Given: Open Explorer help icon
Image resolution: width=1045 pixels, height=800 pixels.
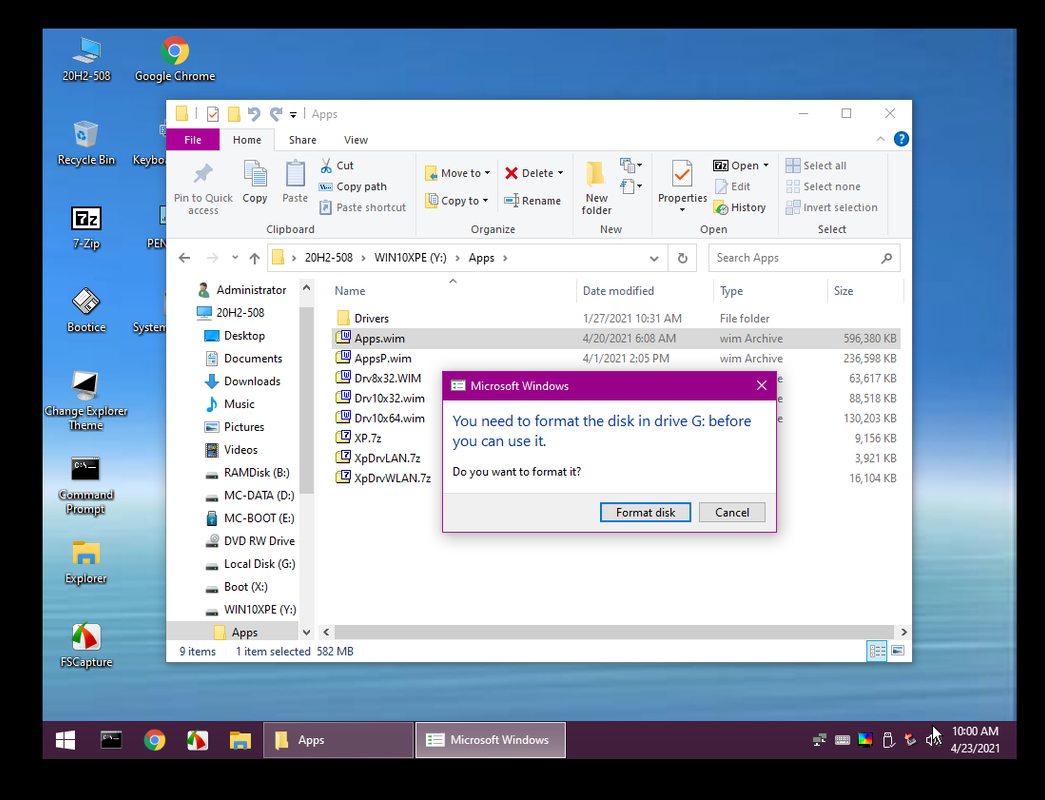Looking at the screenshot, I should 901,139.
